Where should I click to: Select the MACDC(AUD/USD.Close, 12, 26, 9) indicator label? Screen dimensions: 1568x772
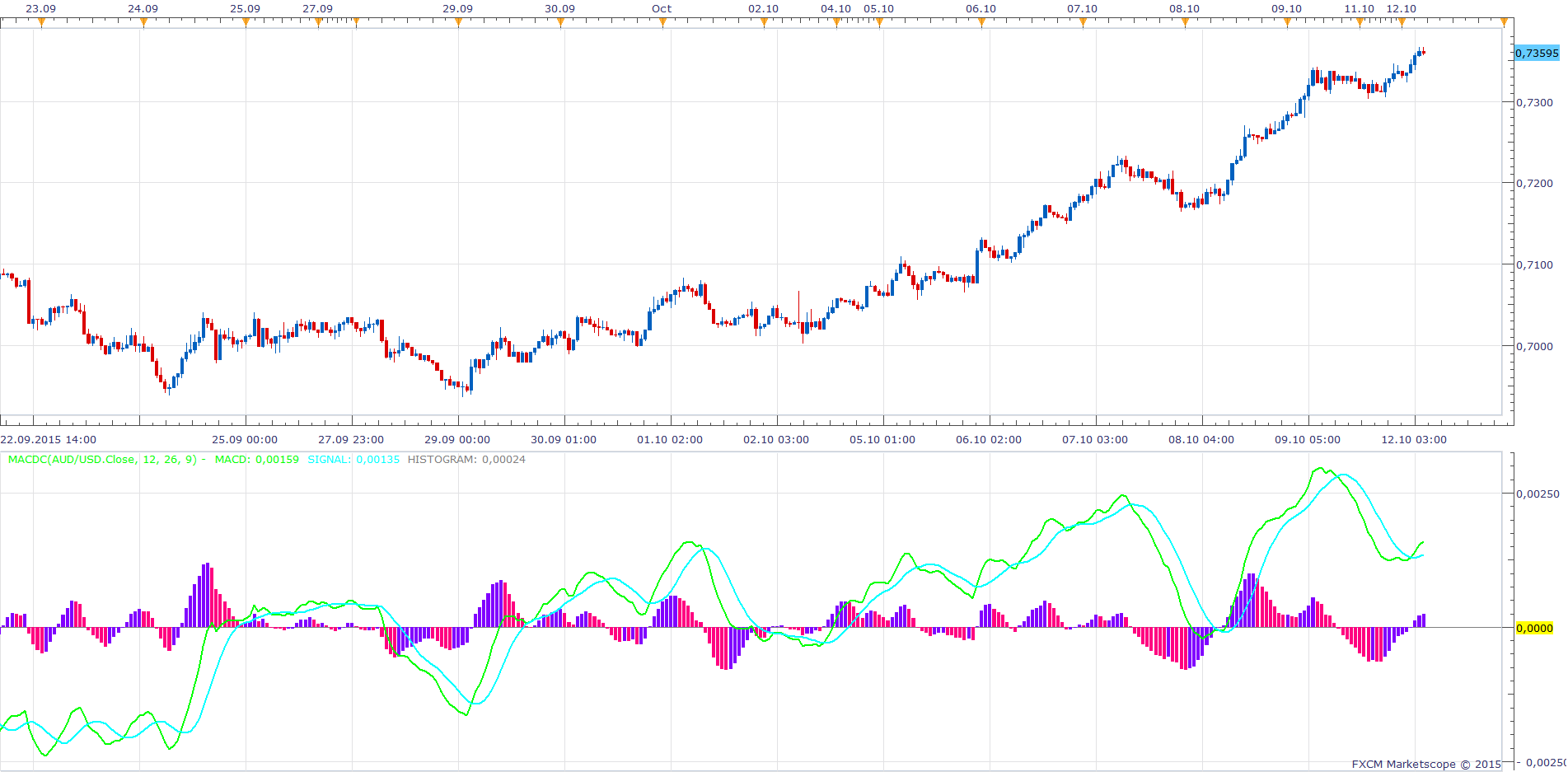click(x=102, y=460)
